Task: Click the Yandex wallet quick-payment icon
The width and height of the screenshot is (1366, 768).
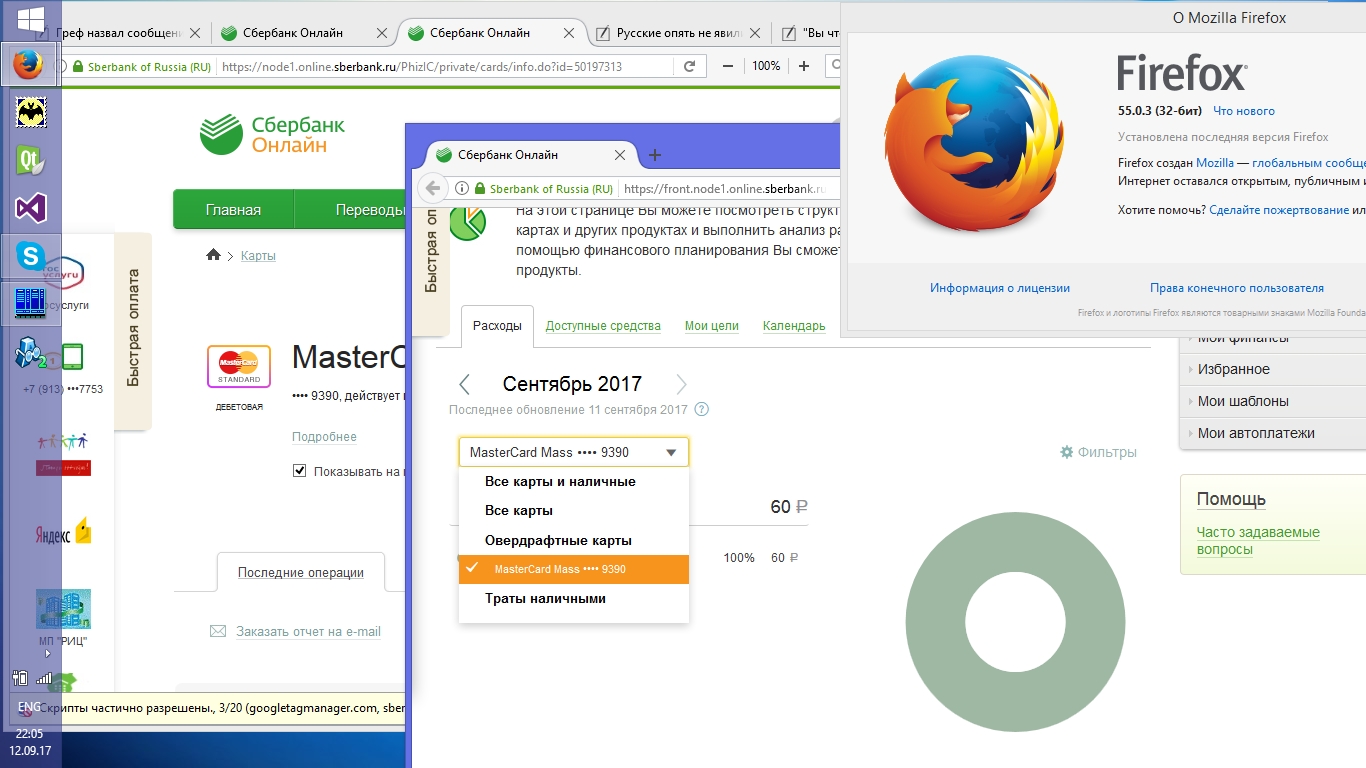Action: (x=64, y=533)
